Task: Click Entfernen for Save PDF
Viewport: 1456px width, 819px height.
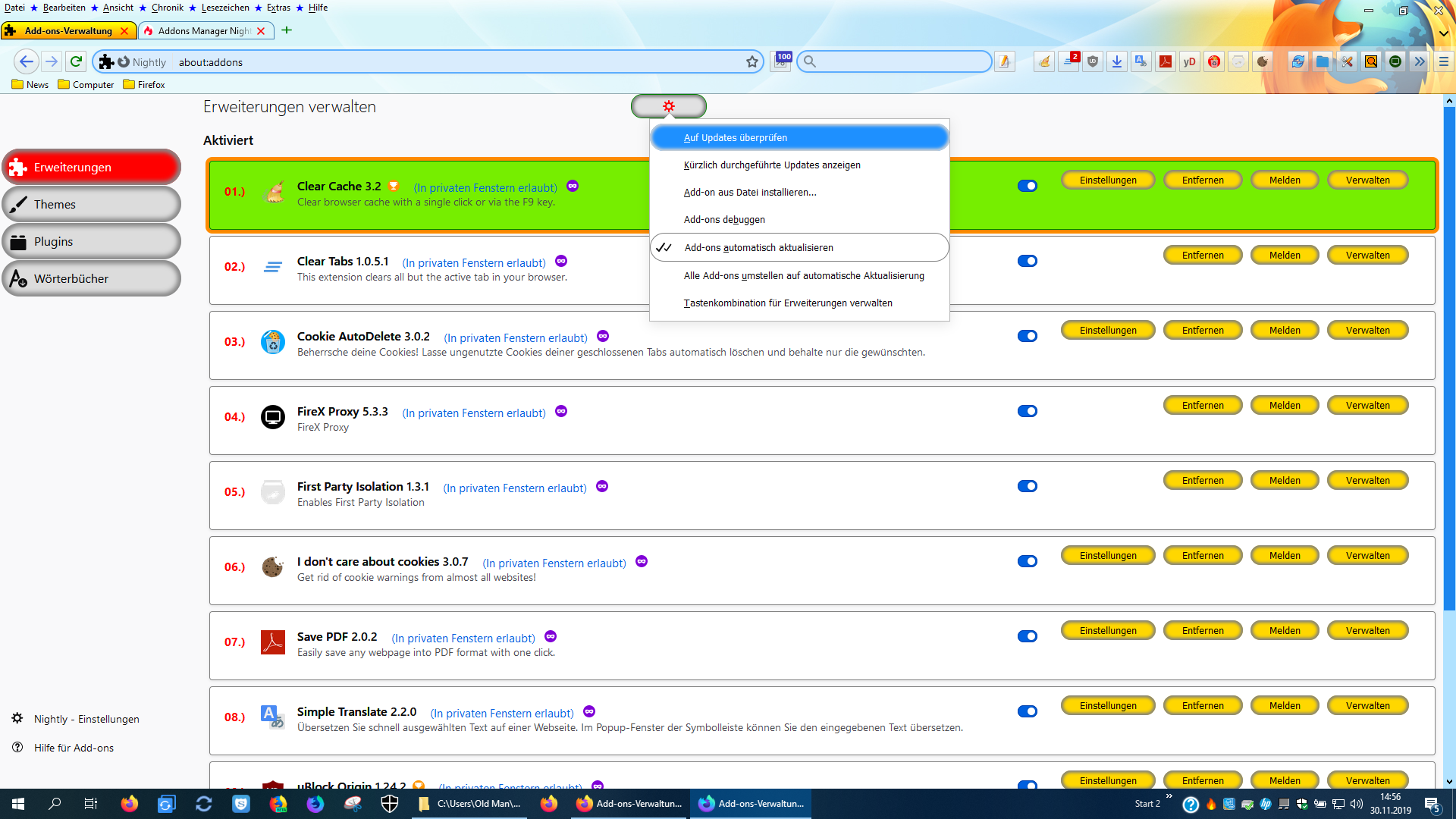Action: (x=1202, y=630)
